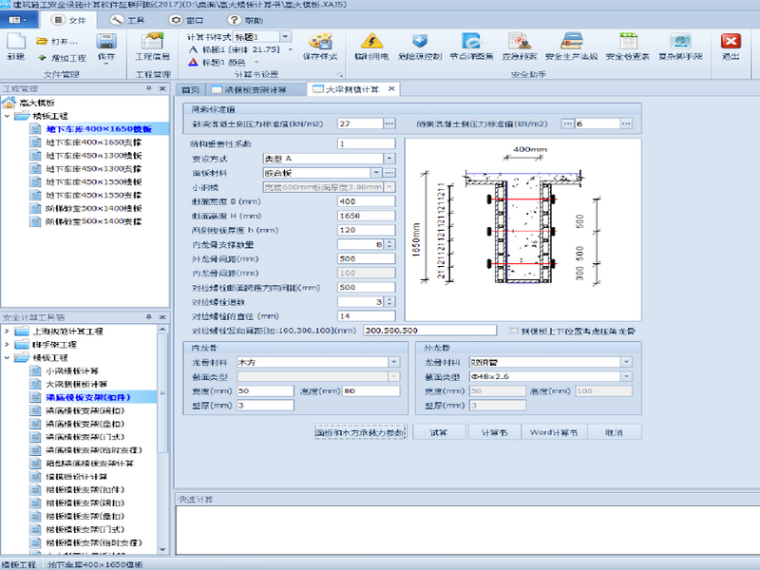This screenshot has width=760, height=570.
Task: Toggle the 侧模板上下位置考虑压角龙骨 checkbox
Action: [514, 329]
